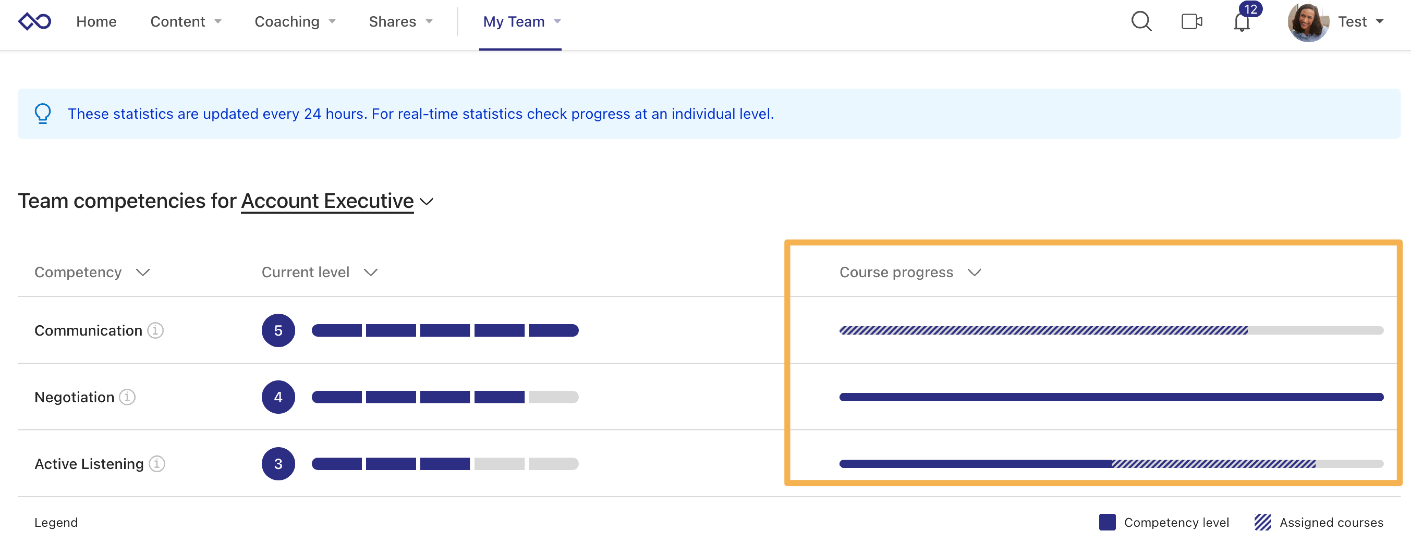Sort by the Competency column chevron
The height and width of the screenshot is (543, 1411).
(x=143, y=272)
